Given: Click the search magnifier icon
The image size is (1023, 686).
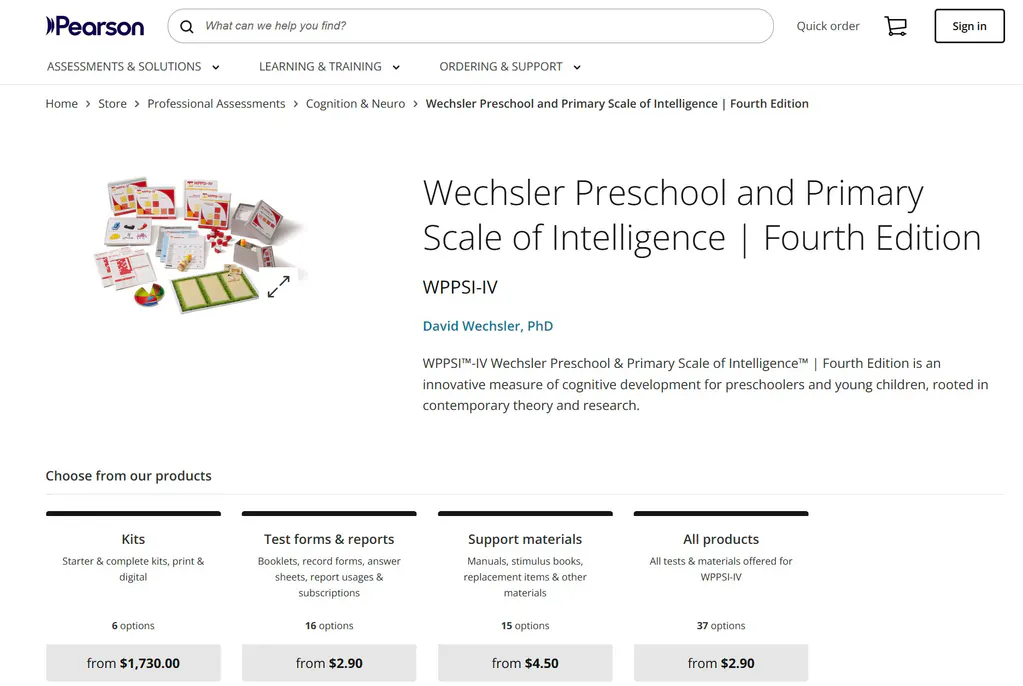Looking at the screenshot, I should (187, 26).
